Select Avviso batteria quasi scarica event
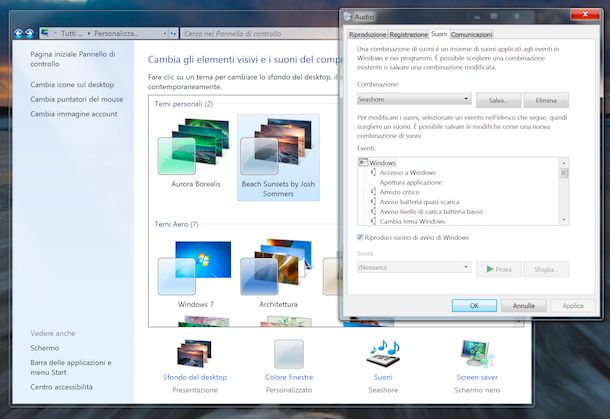Viewport: 610px width, 419px height. [x=419, y=202]
